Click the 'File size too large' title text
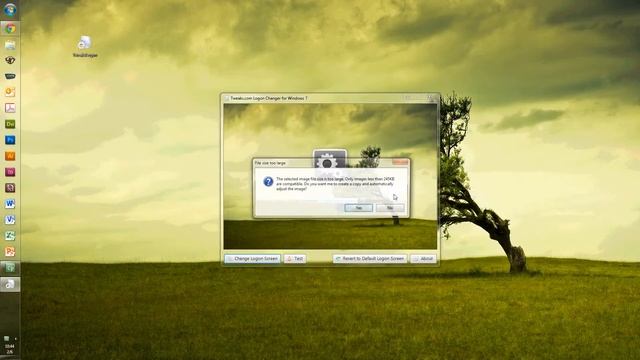This screenshot has height=360, width=640. click(x=270, y=163)
